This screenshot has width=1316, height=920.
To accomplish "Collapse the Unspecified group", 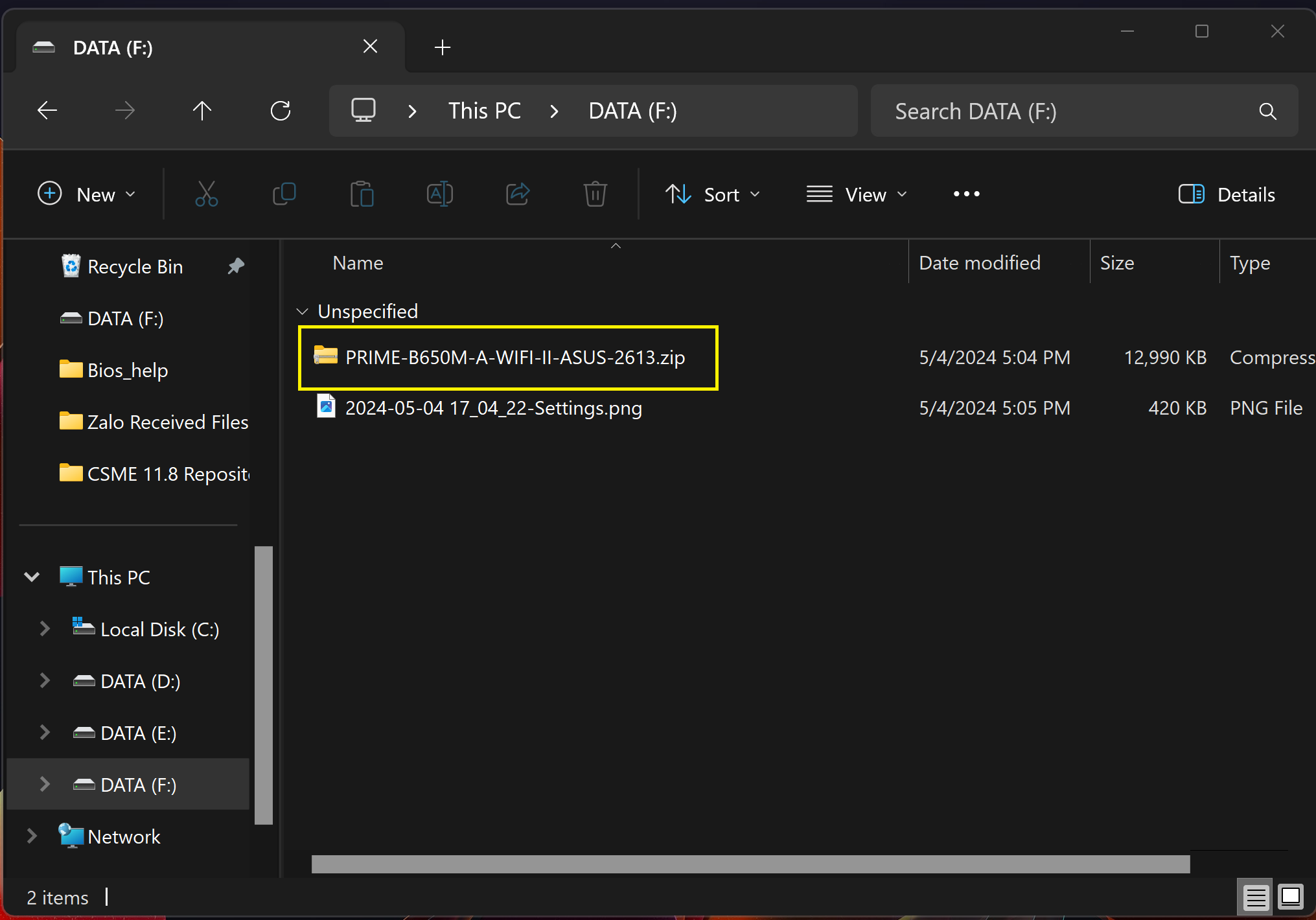I will tap(302, 312).
